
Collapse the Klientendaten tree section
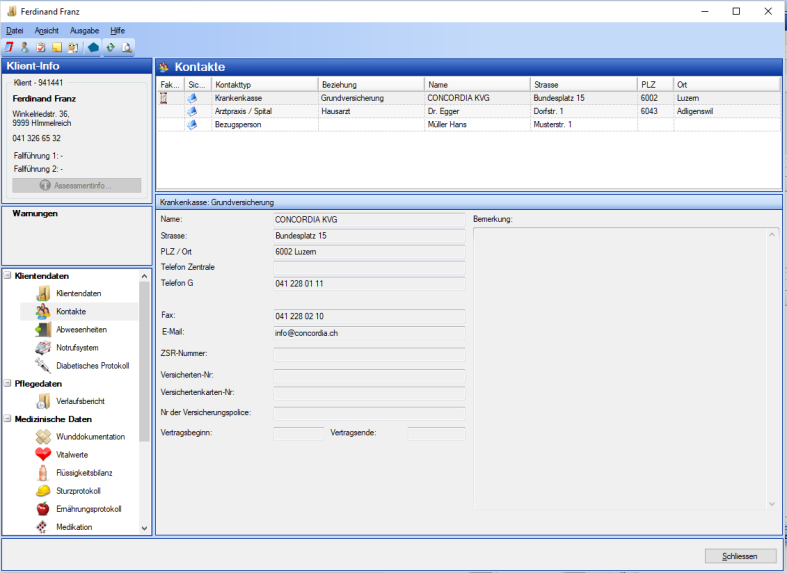point(7,276)
